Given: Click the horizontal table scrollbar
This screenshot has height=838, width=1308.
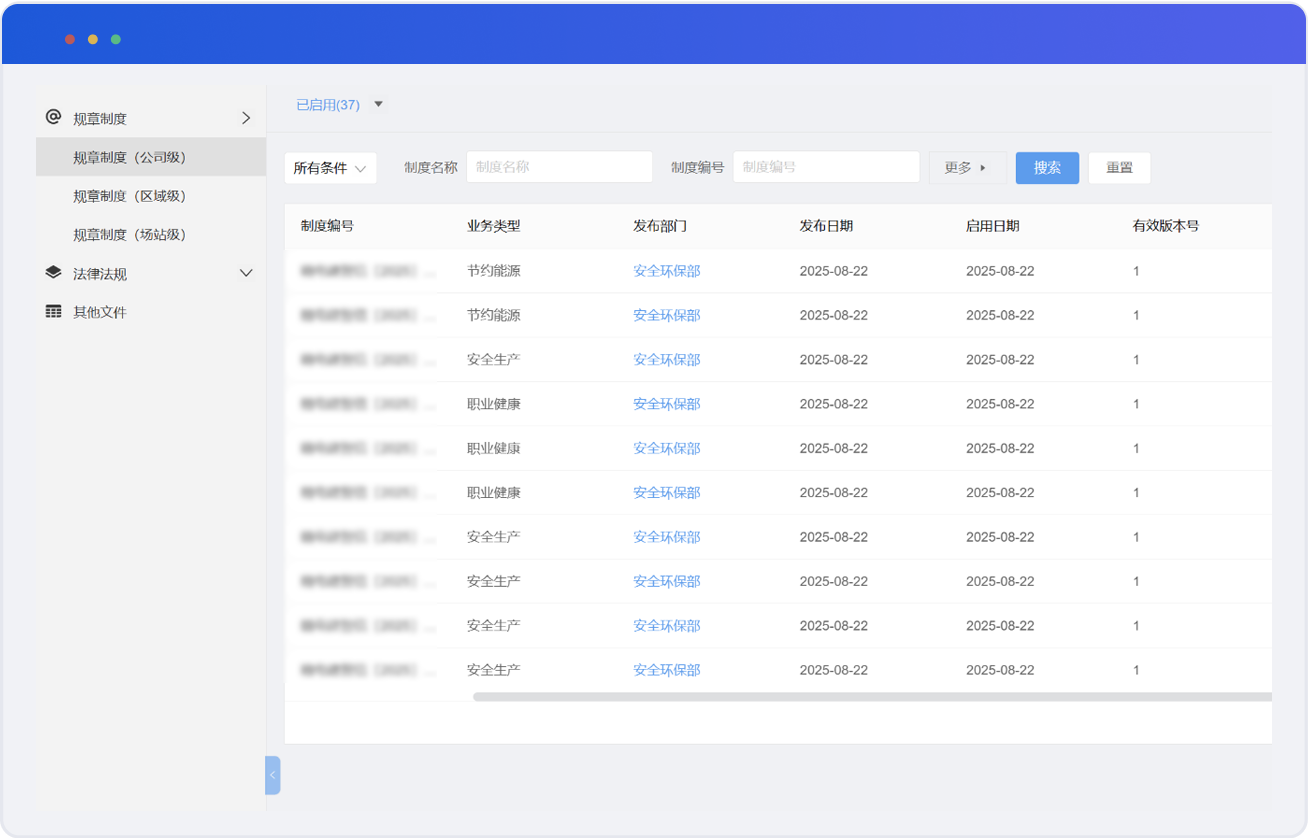Looking at the screenshot, I should [872, 697].
